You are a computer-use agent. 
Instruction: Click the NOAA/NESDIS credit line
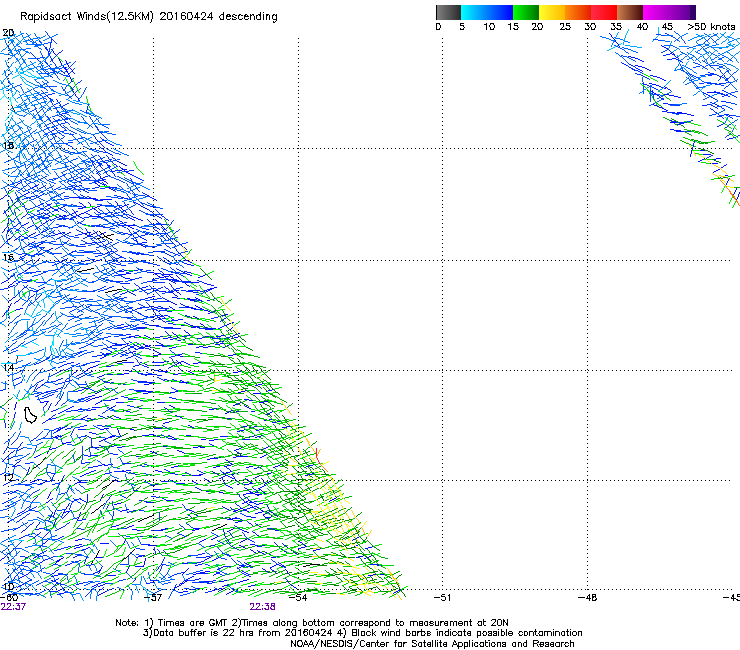[432, 644]
